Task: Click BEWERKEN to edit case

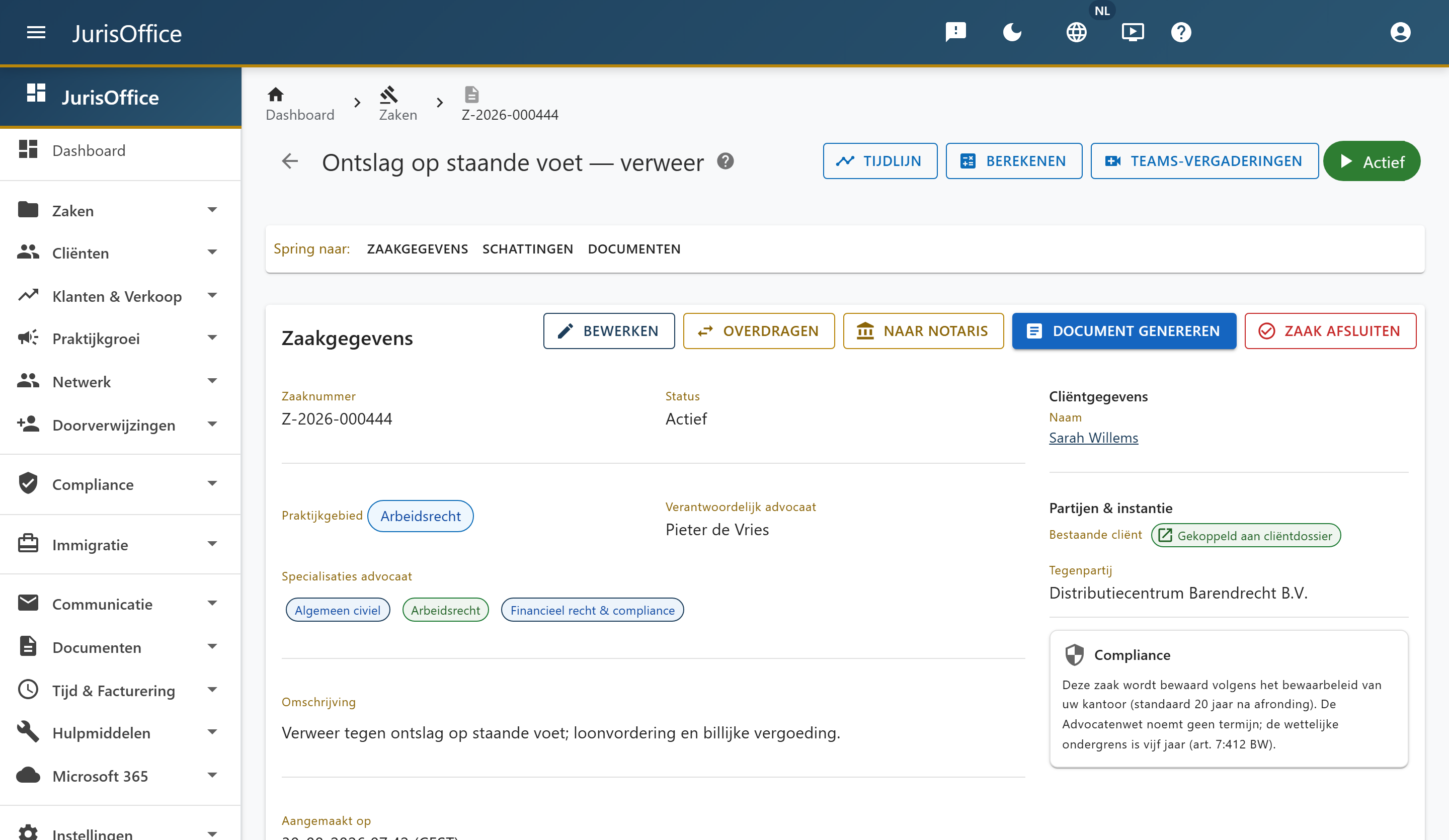Action: click(609, 331)
